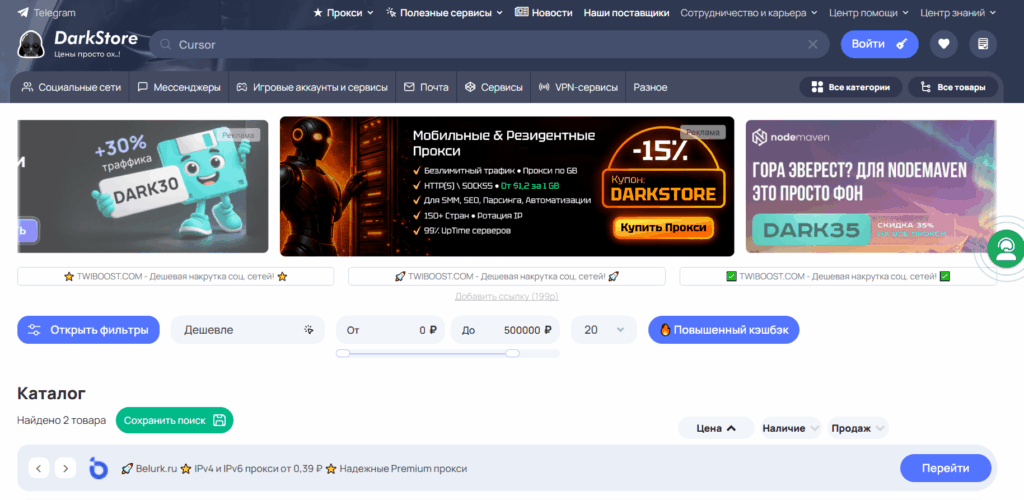Click Повышенный кэшбэк button

pyautogui.click(x=724, y=330)
